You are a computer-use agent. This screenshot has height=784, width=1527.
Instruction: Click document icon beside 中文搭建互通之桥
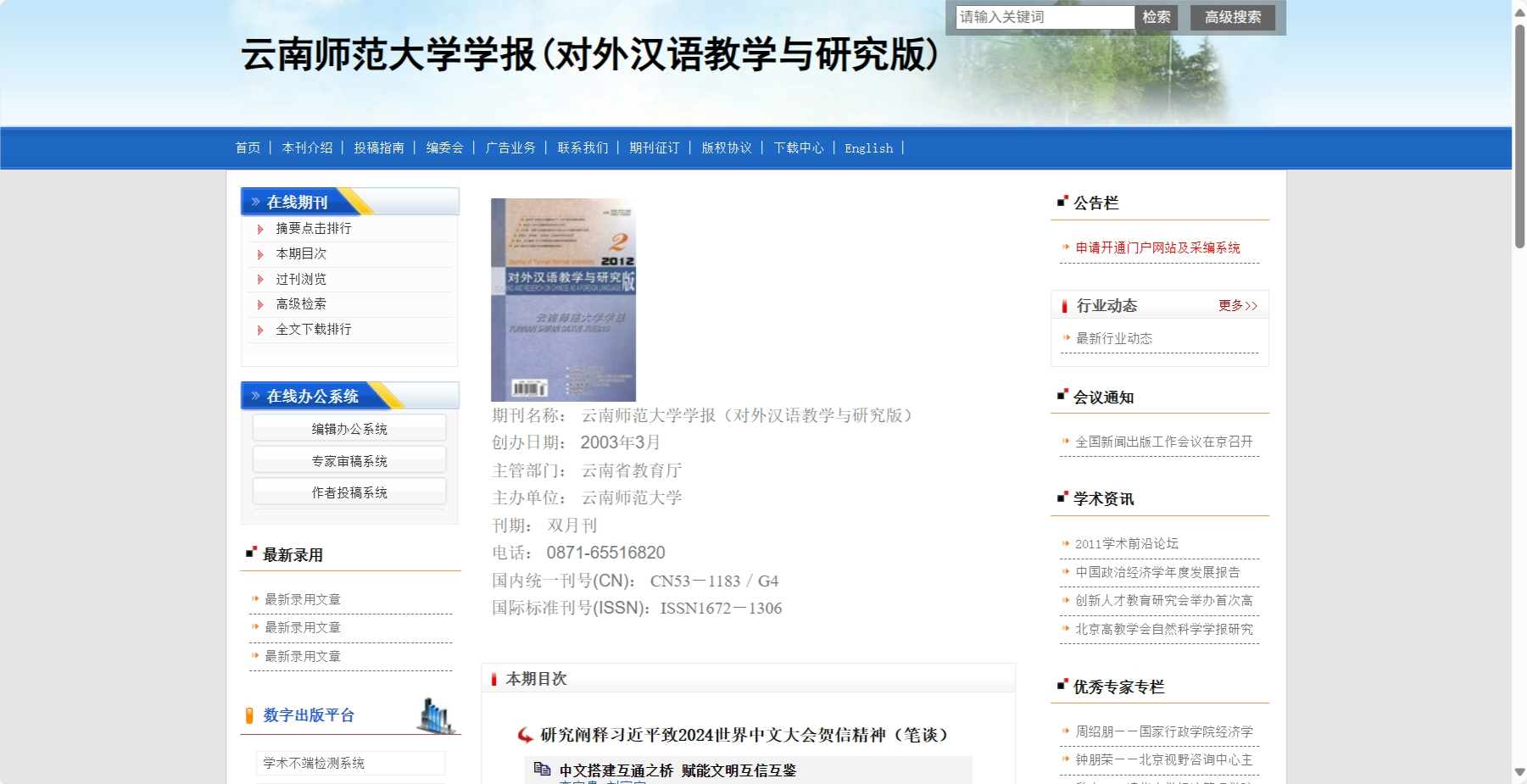click(542, 769)
